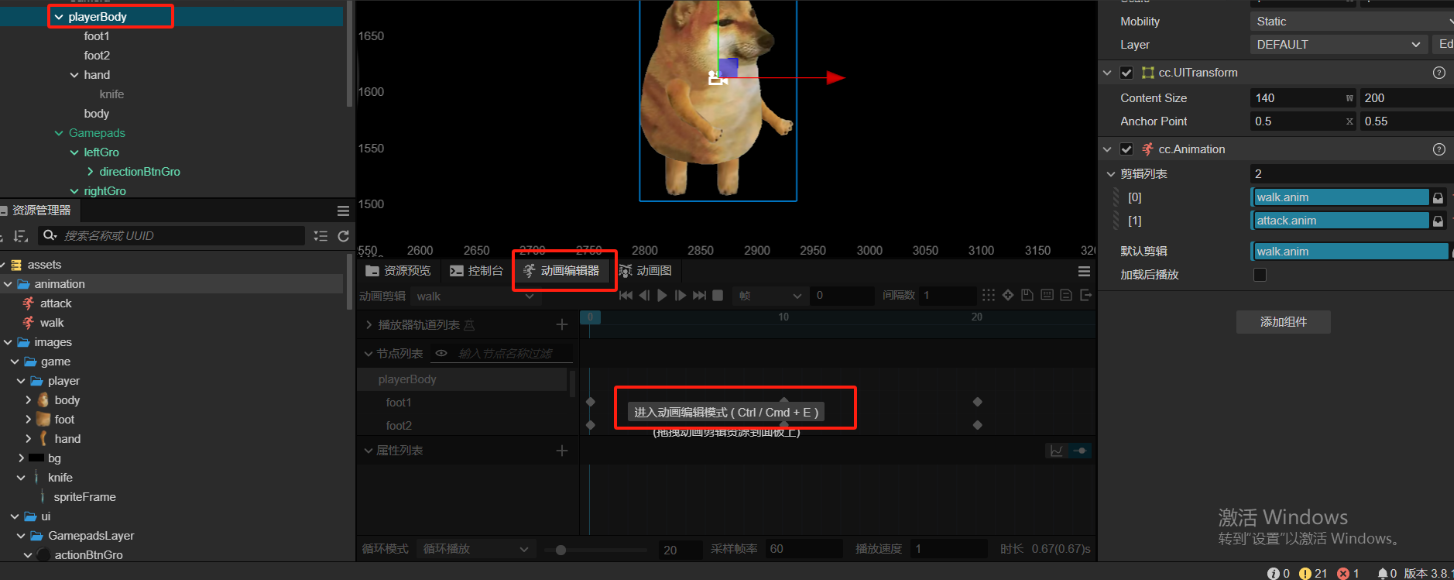Click 添加组件 add component button
This screenshot has height=580, width=1454.
point(1283,322)
